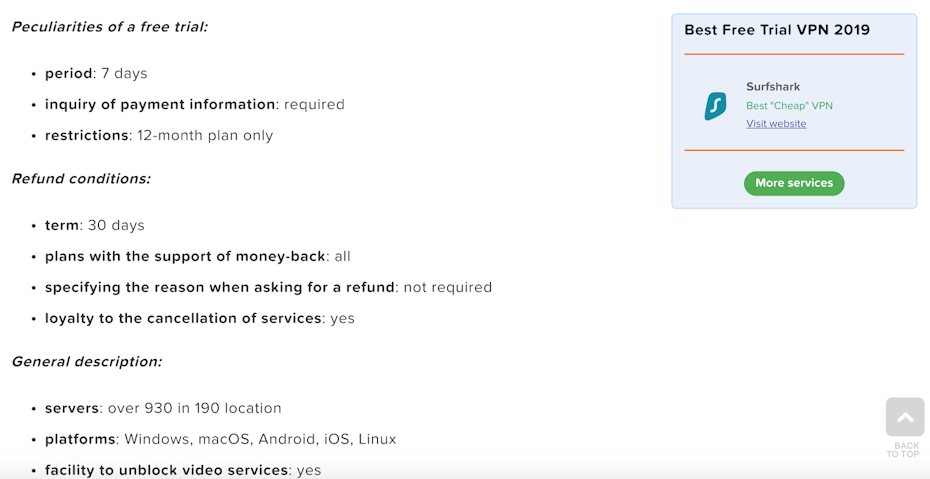Click the Surfshark logo icon
Image resolution: width=930 pixels, height=479 pixels.
tap(715, 105)
